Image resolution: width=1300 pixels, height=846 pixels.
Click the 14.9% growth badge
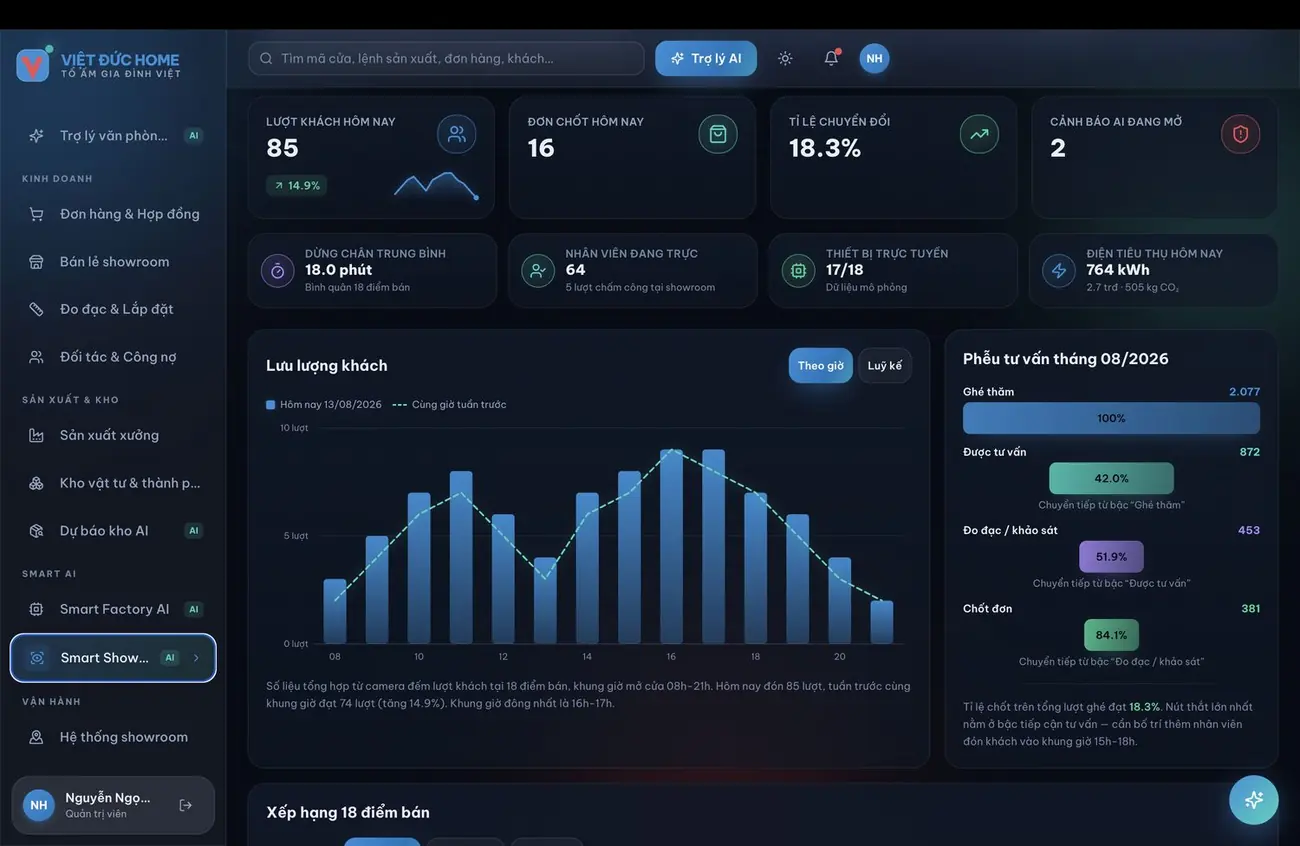point(297,185)
